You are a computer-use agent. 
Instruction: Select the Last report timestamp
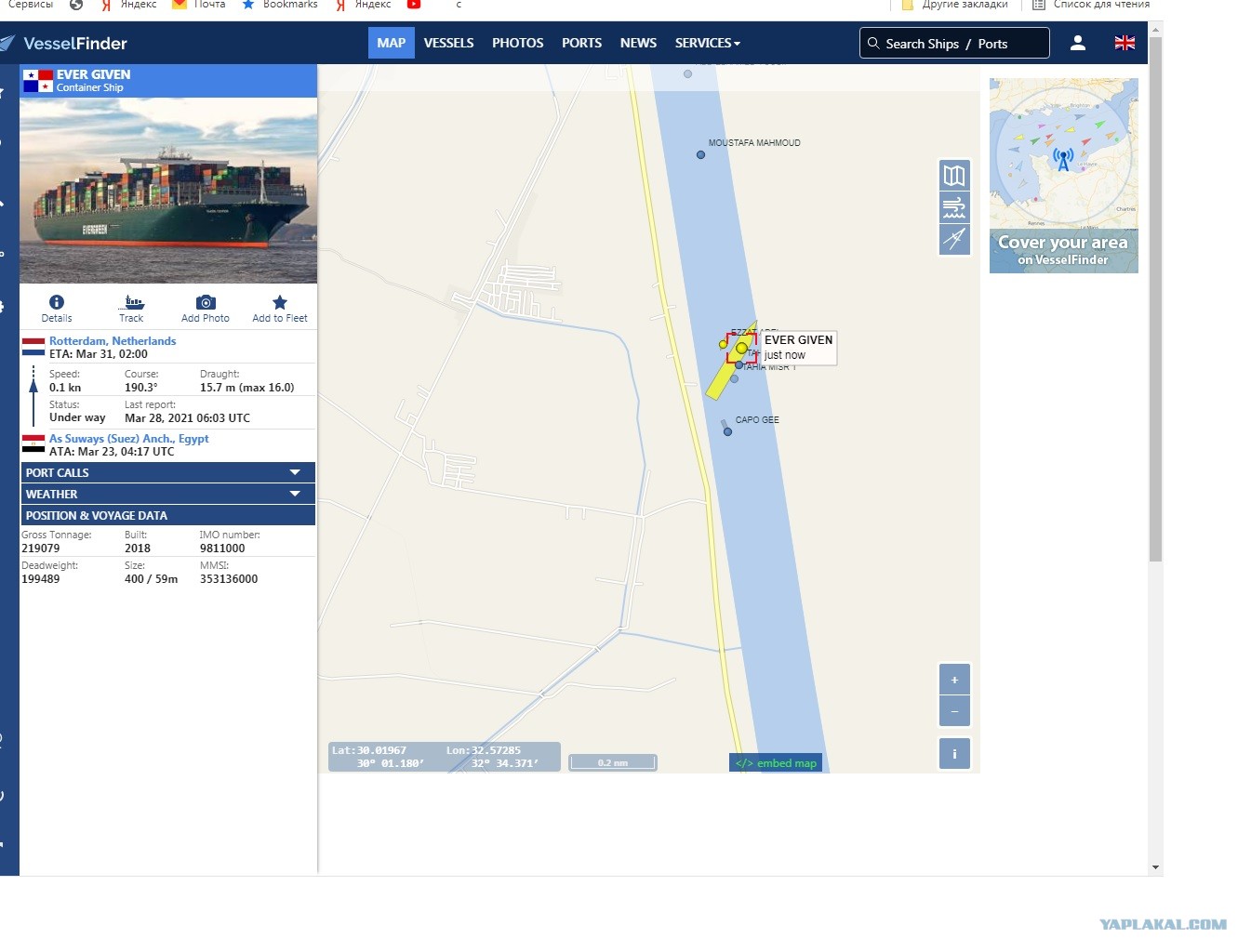187,418
